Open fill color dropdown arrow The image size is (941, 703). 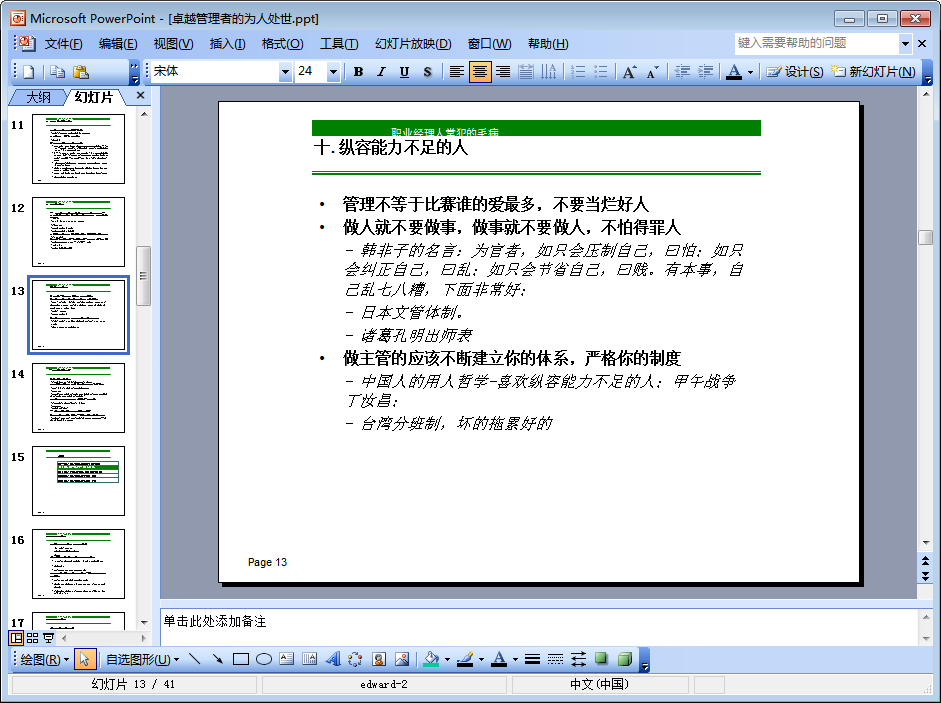click(447, 659)
